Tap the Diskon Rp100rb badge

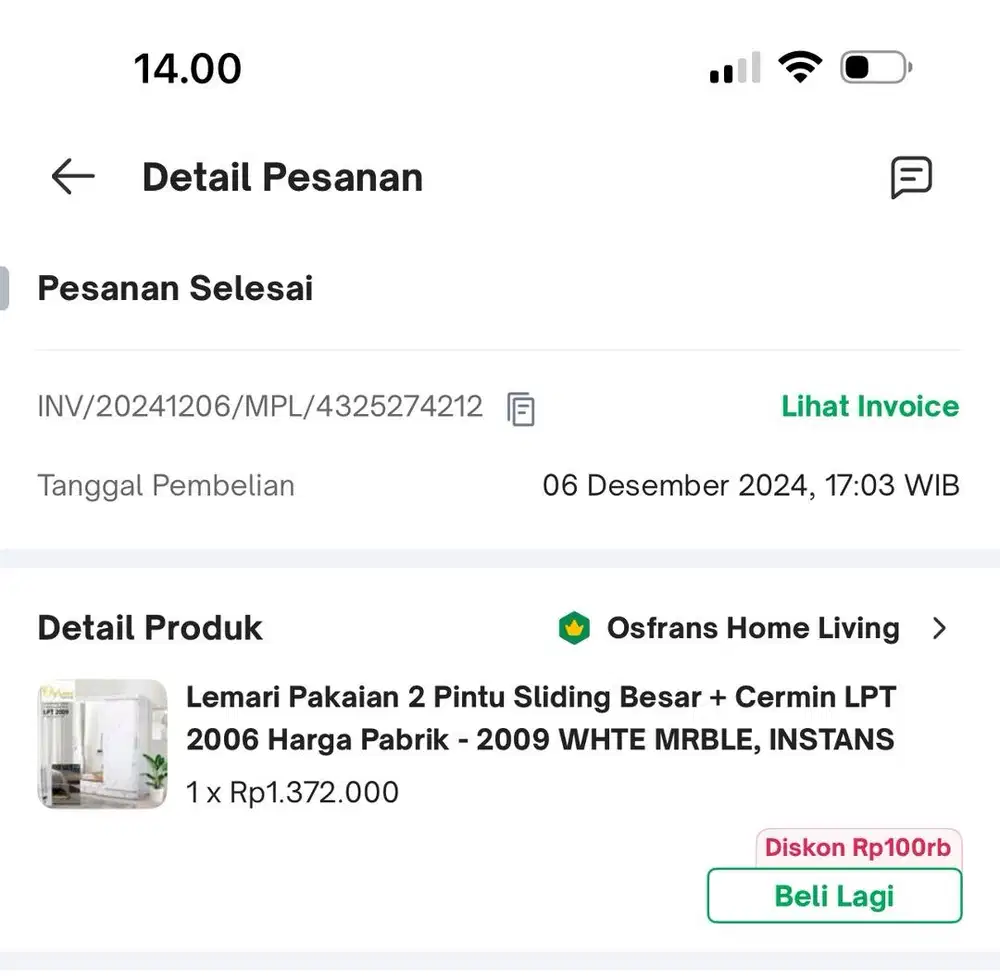tap(858, 848)
